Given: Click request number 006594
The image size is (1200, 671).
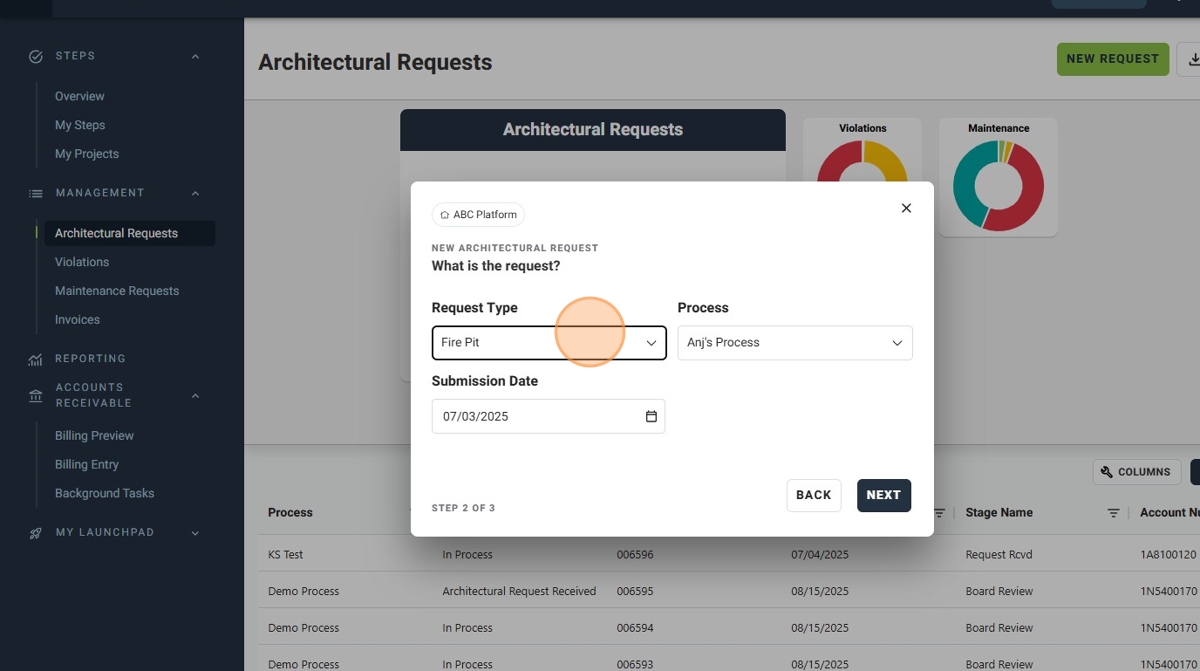Looking at the screenshot, I should (635, 629).
